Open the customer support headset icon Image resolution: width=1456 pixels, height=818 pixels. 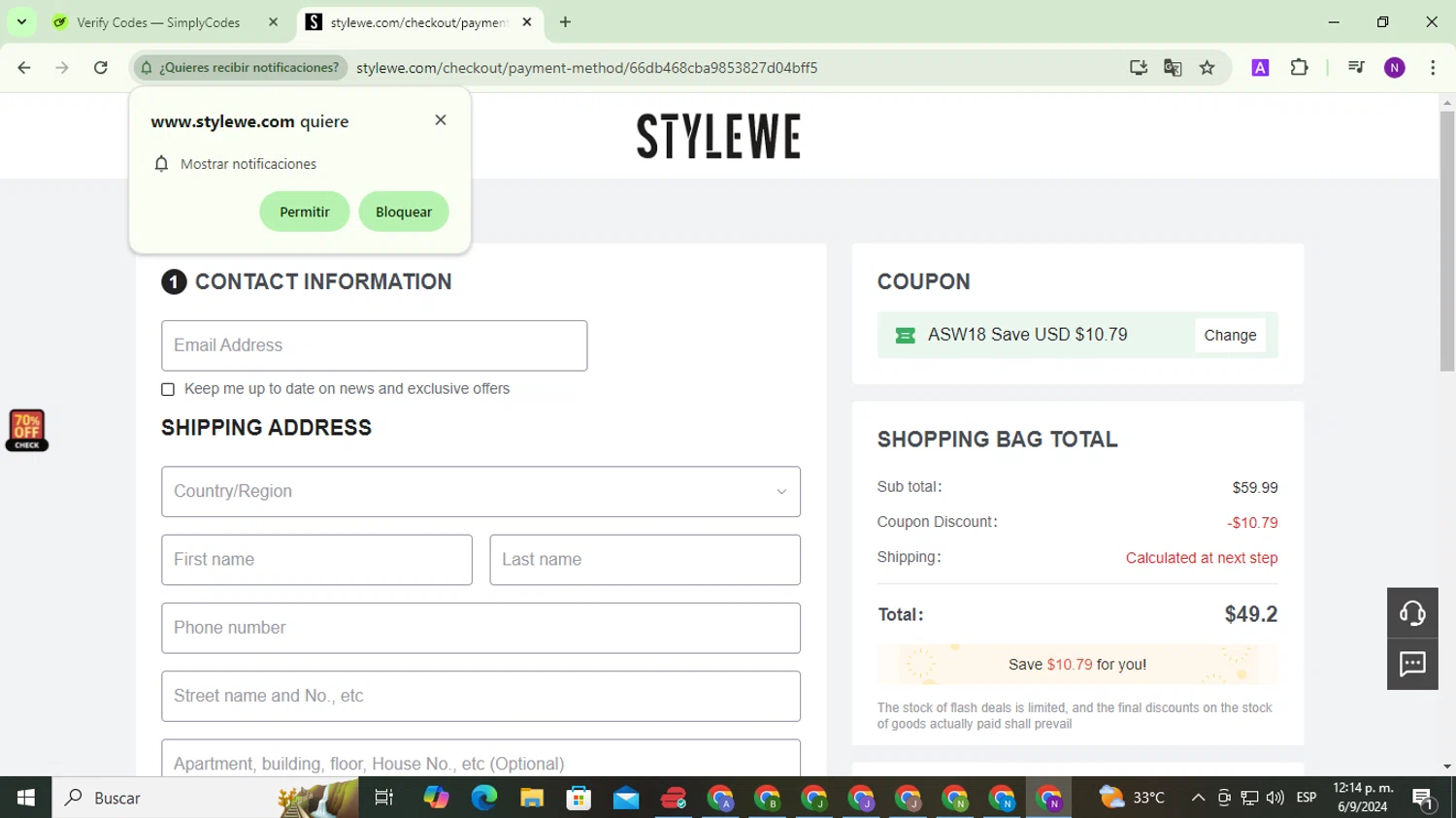pos(1412,612)
